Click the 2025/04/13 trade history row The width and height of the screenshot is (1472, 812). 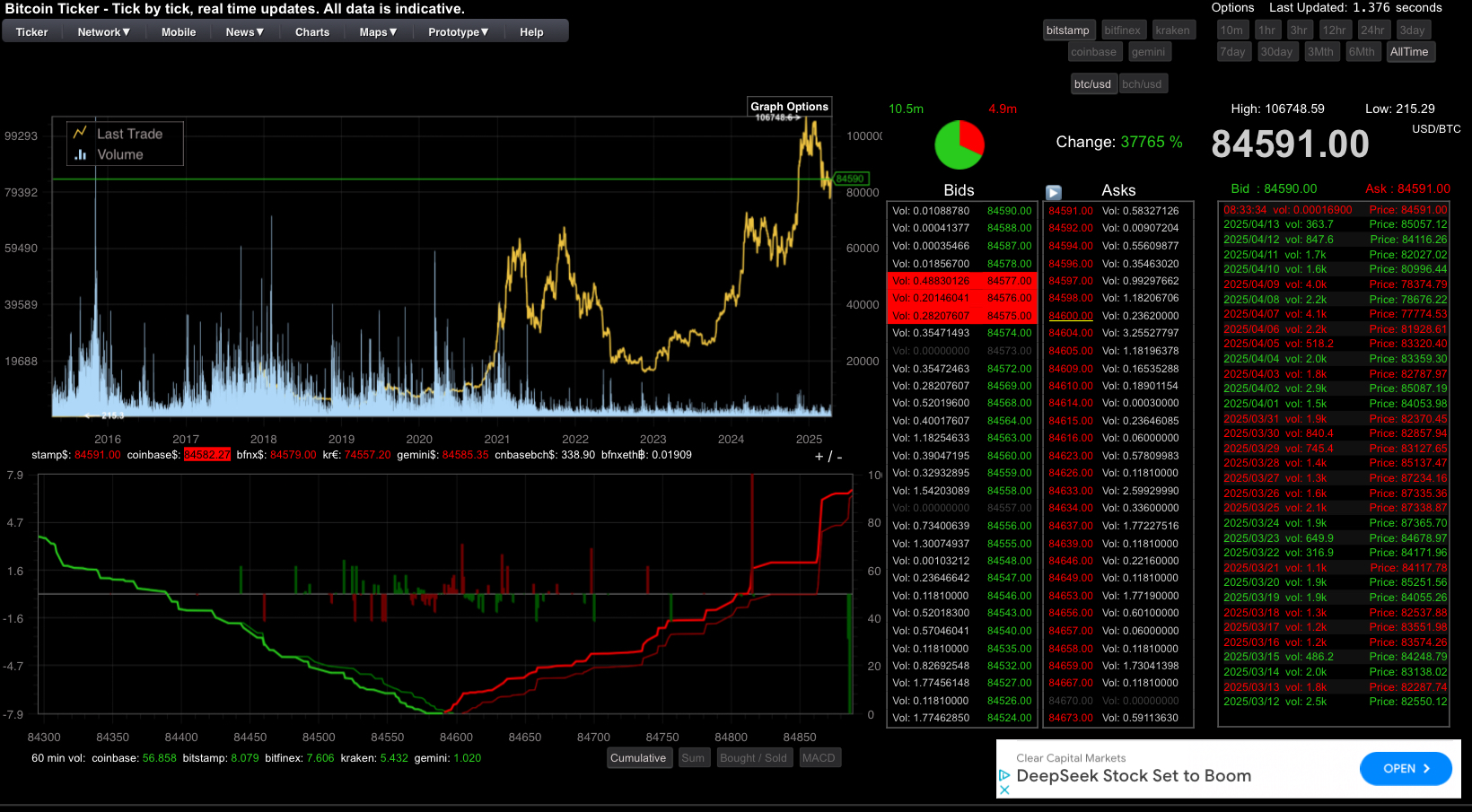[1335, 224]
